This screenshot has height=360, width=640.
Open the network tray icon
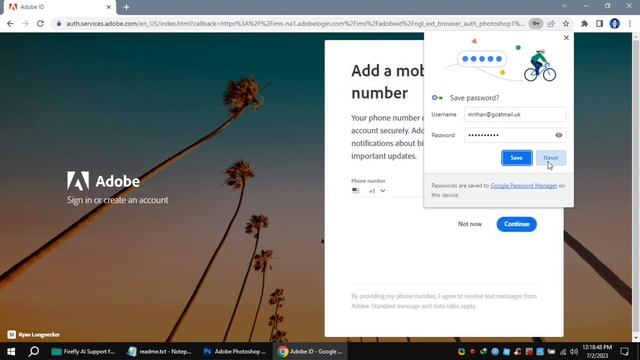click(x=563, y=351)
